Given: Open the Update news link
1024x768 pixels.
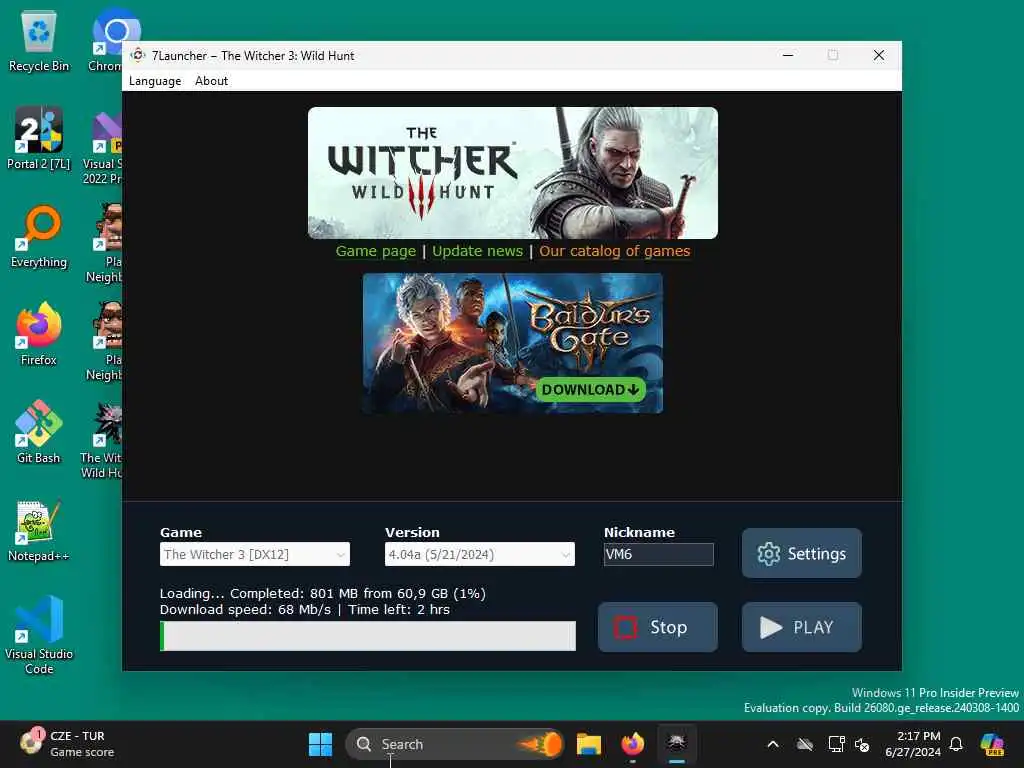Looking at the screenshot, I should click(x=477, y=251).
